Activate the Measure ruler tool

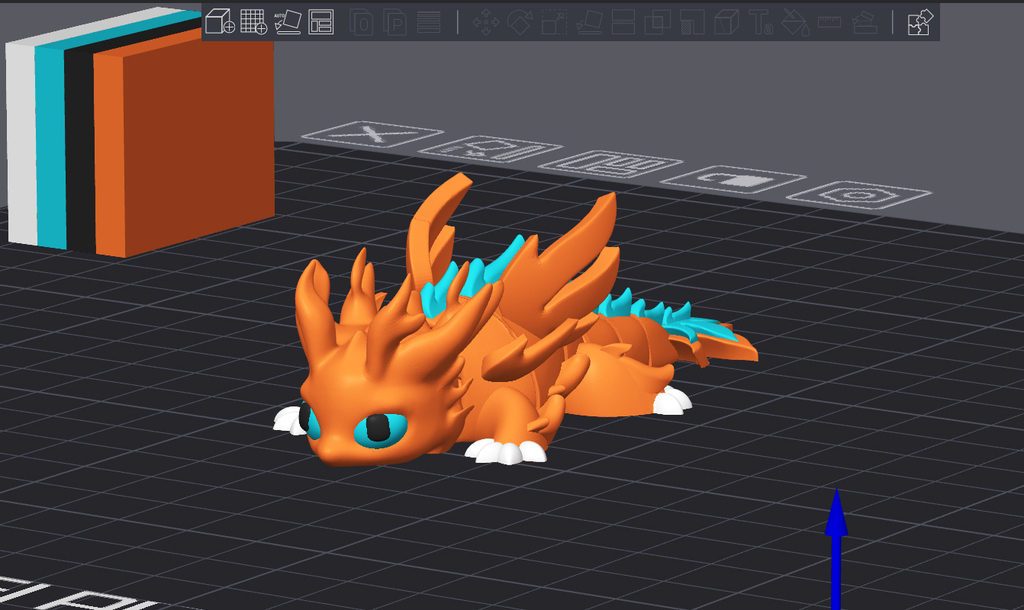pos(829,22)
